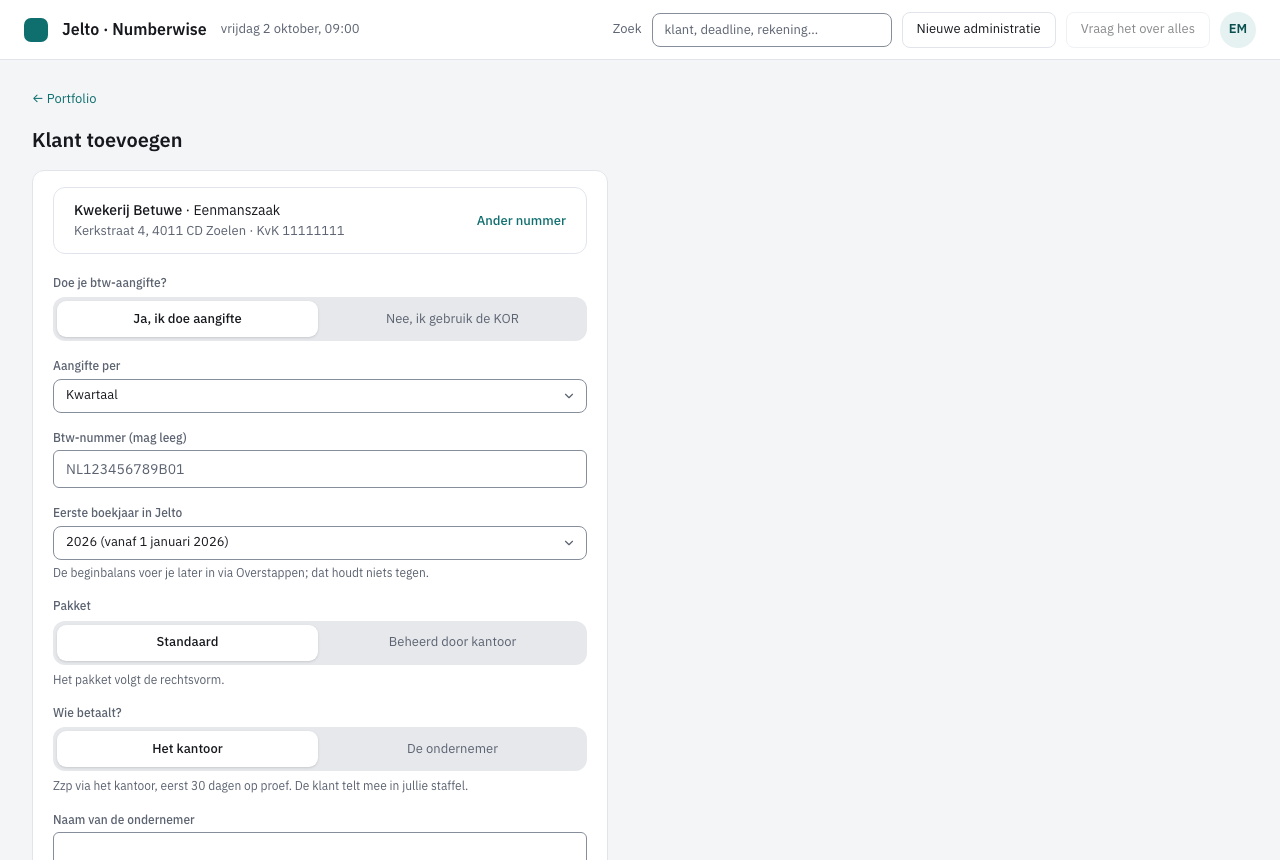Image resolution: width=1280 pixels, height=860 pixels.
Task: Click the 'Jelto · Numberwise' title
Action: (134, 30)
